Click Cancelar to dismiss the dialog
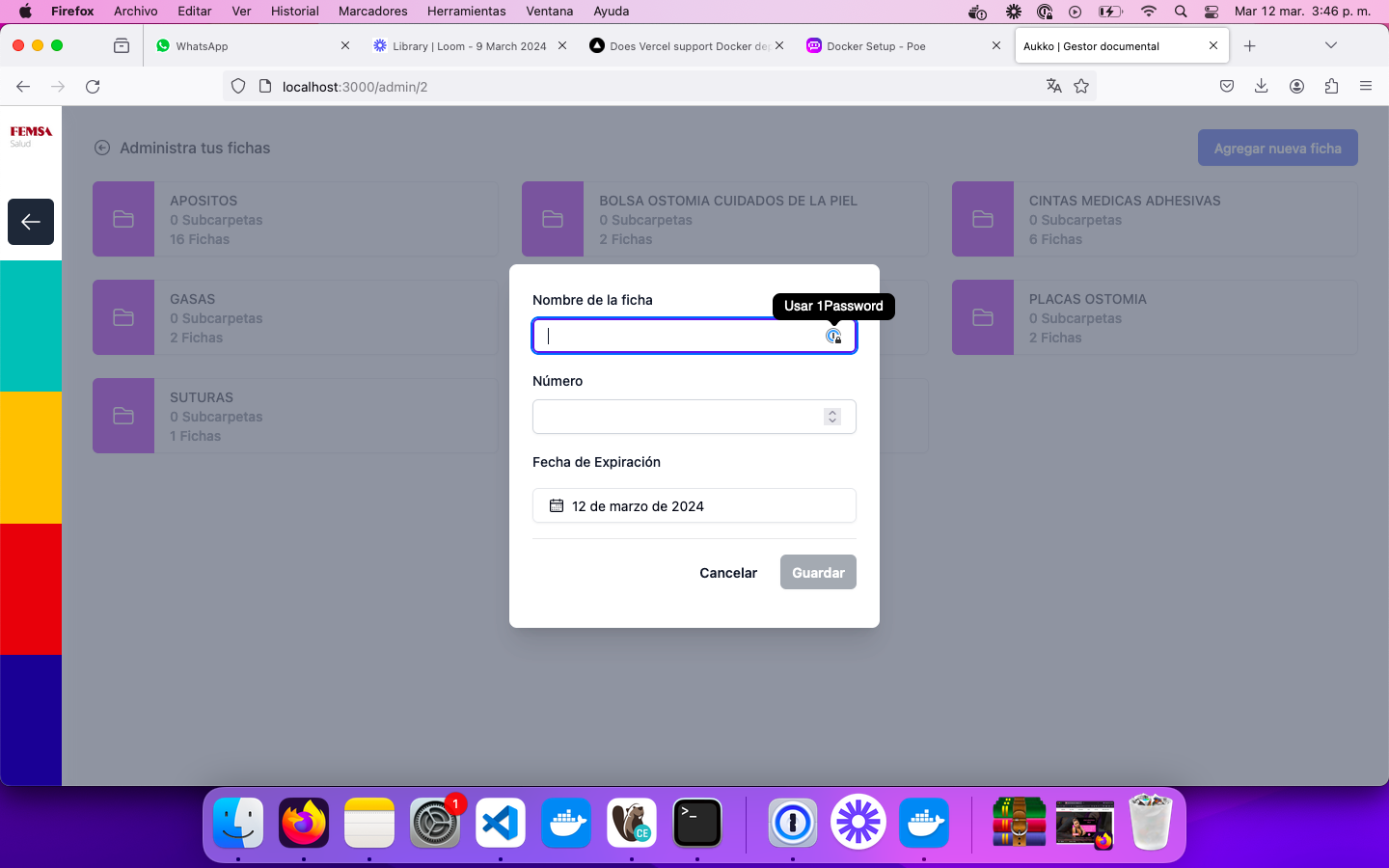Screen dimensions: 1389x868 728,573
